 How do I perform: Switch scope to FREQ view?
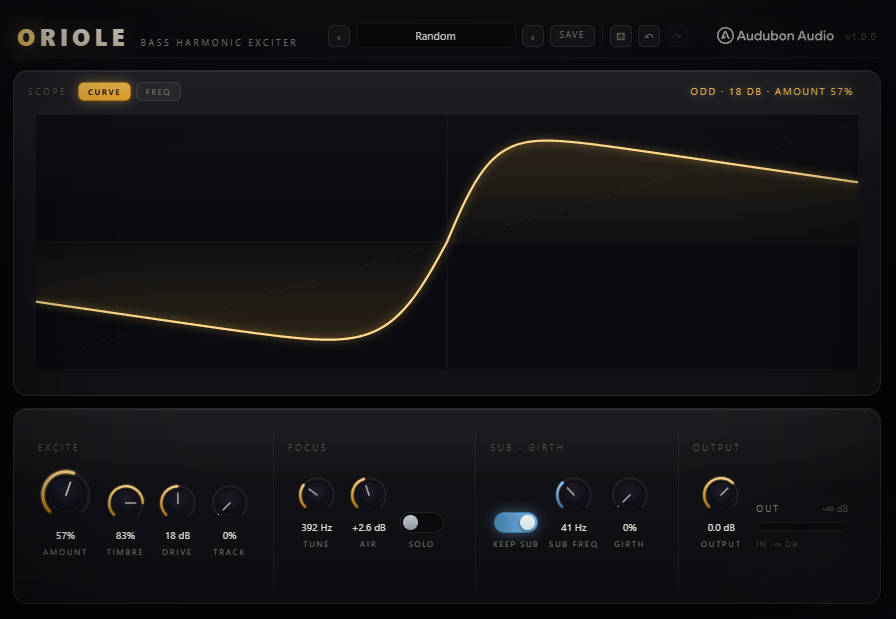(x=158, y=91)
